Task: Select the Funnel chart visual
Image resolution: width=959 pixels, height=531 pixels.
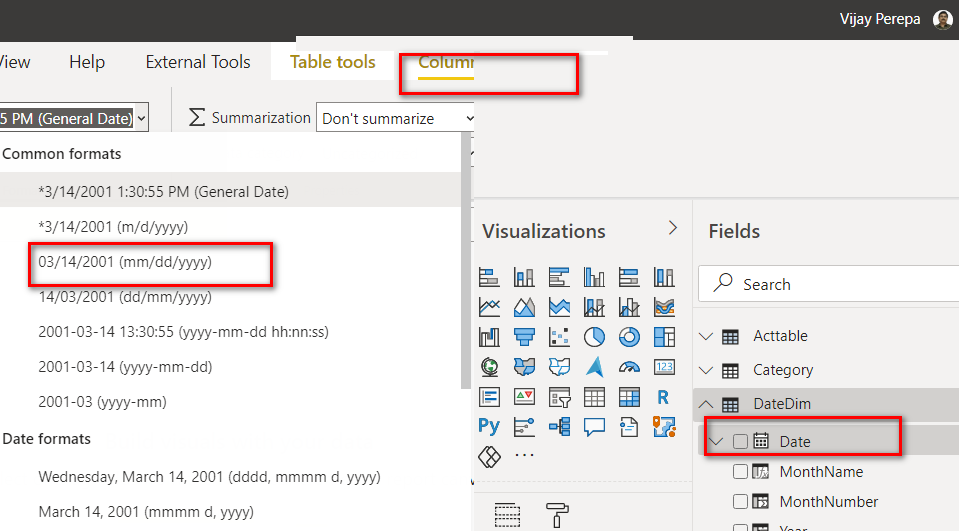Action: 524,336
